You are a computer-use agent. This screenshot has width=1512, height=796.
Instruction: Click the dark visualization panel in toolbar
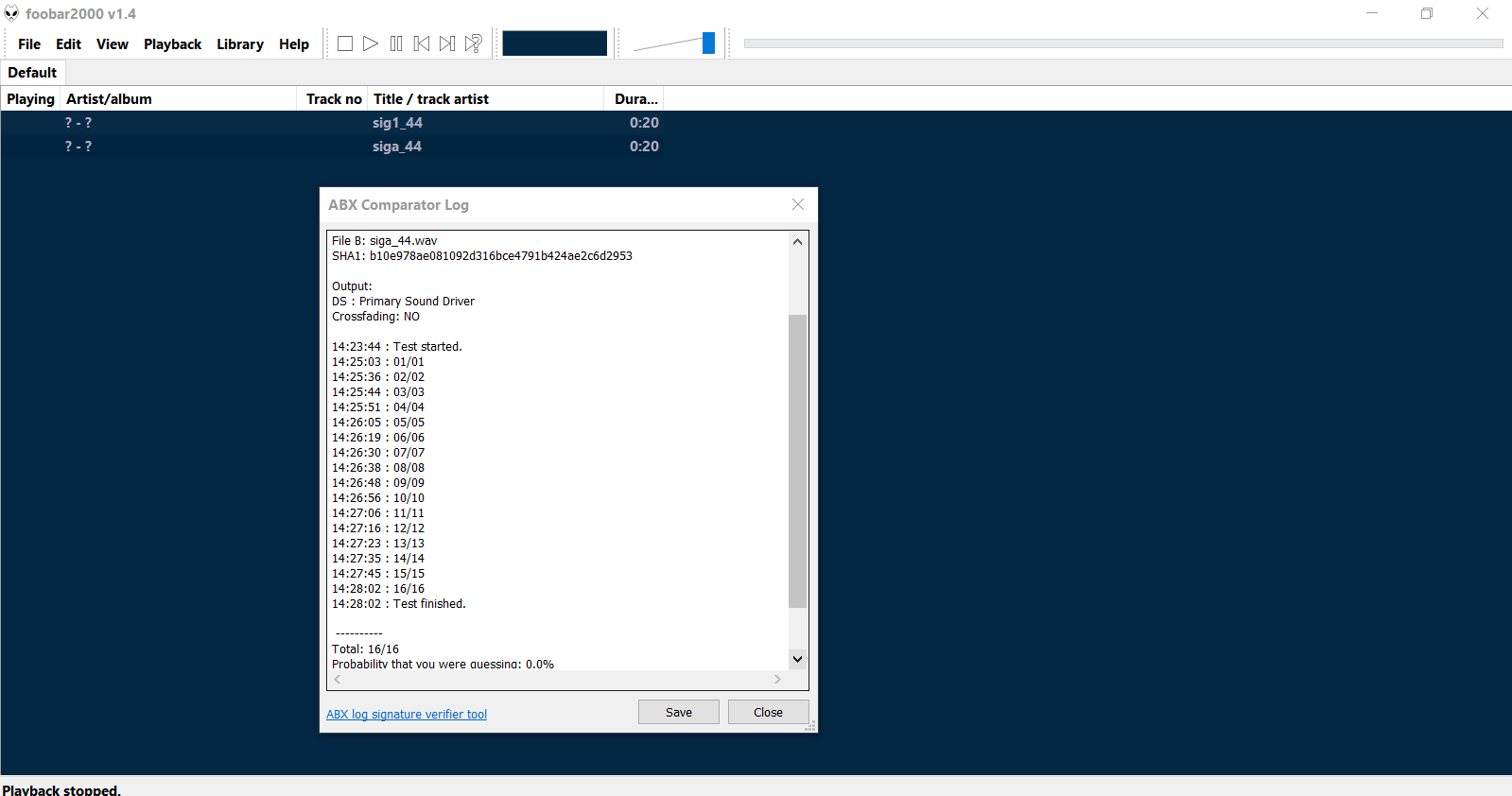(x=554, y=43)
